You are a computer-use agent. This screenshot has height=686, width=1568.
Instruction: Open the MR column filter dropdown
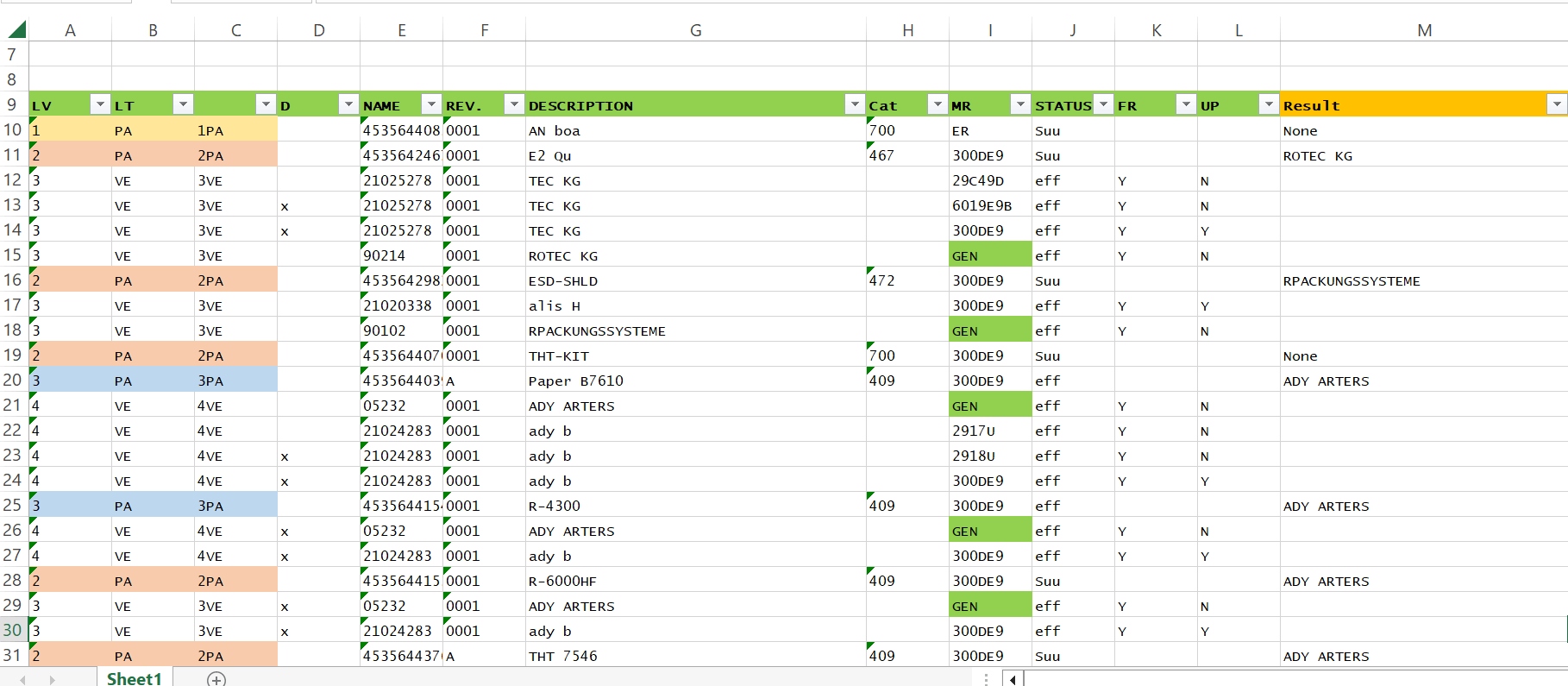pyautogui.click(x=1020, y=104)
